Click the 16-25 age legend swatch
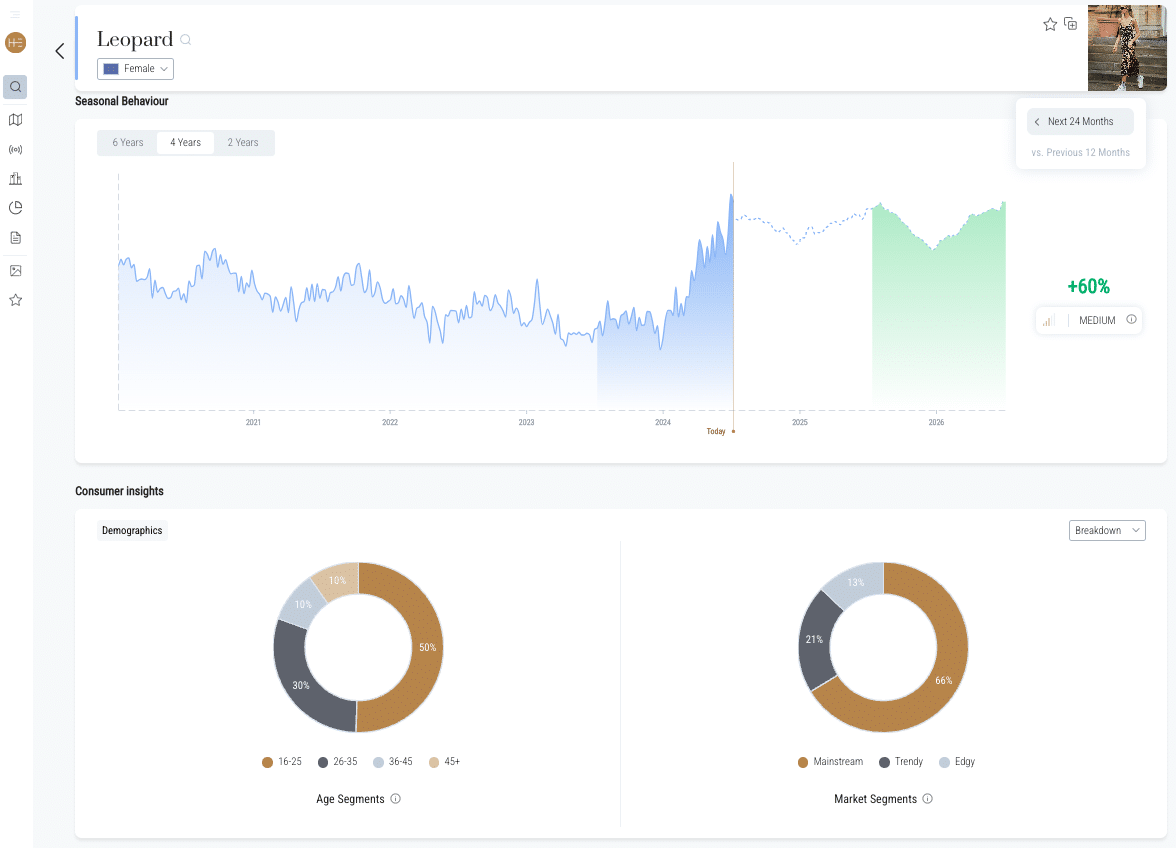 click(x=268, y=762)
